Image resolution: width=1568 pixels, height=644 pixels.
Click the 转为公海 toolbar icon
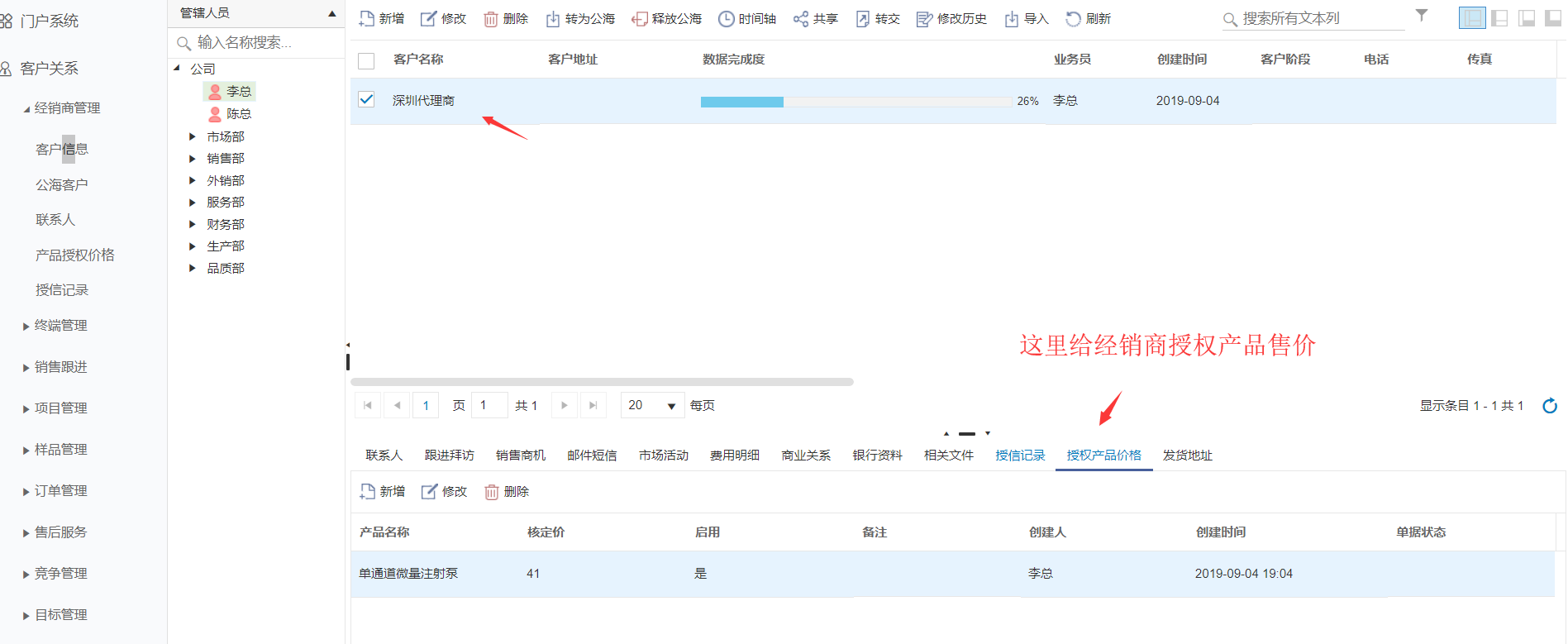tap(552, 19)
